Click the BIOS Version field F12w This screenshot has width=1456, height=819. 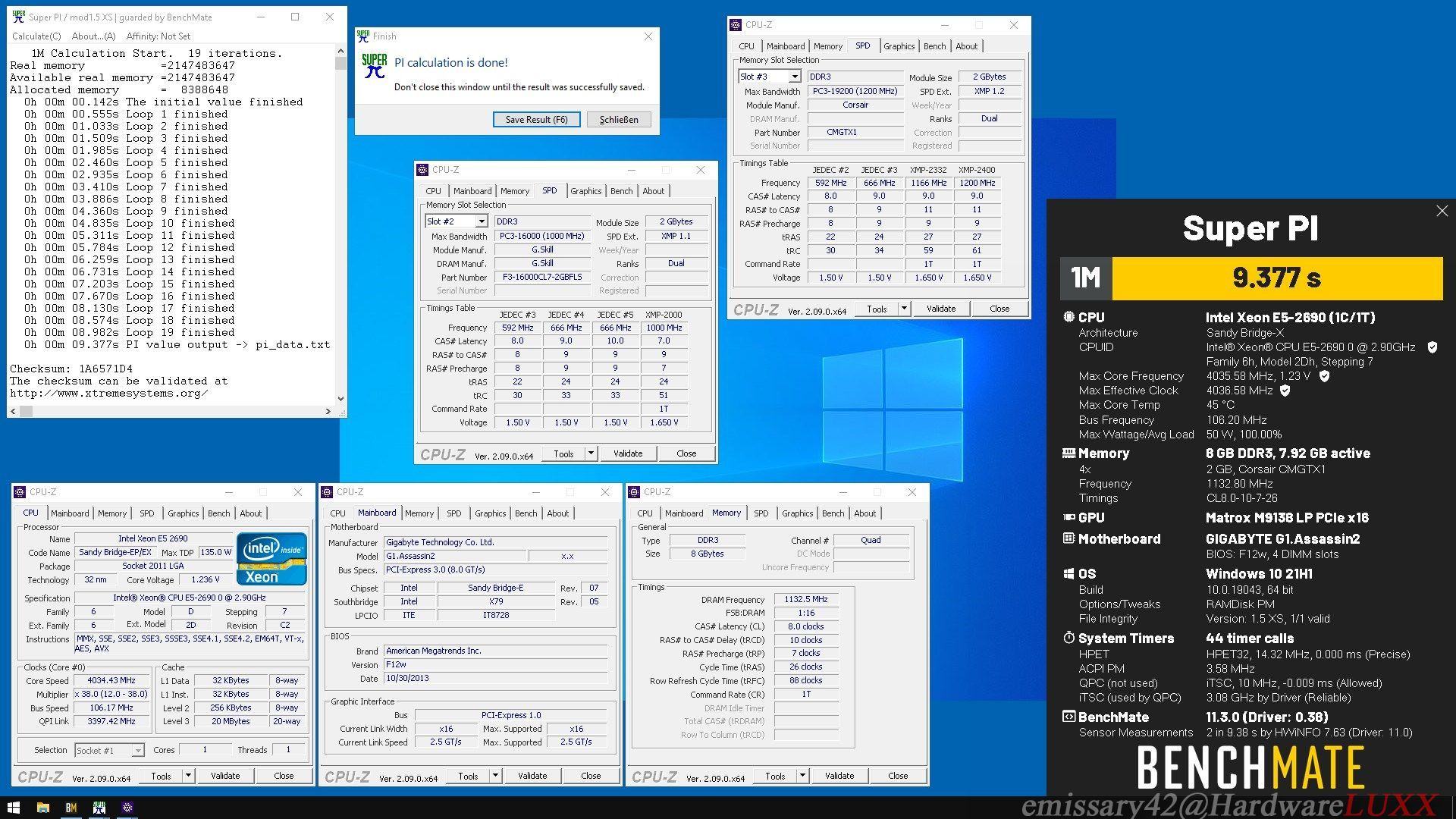coord(495,664)
